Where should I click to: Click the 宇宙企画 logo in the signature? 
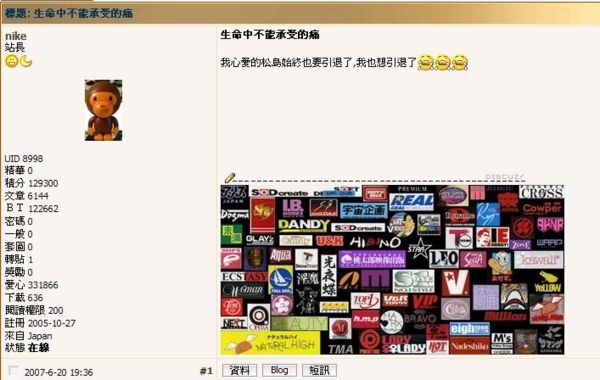pyautogui.click(x=364, y=210)
